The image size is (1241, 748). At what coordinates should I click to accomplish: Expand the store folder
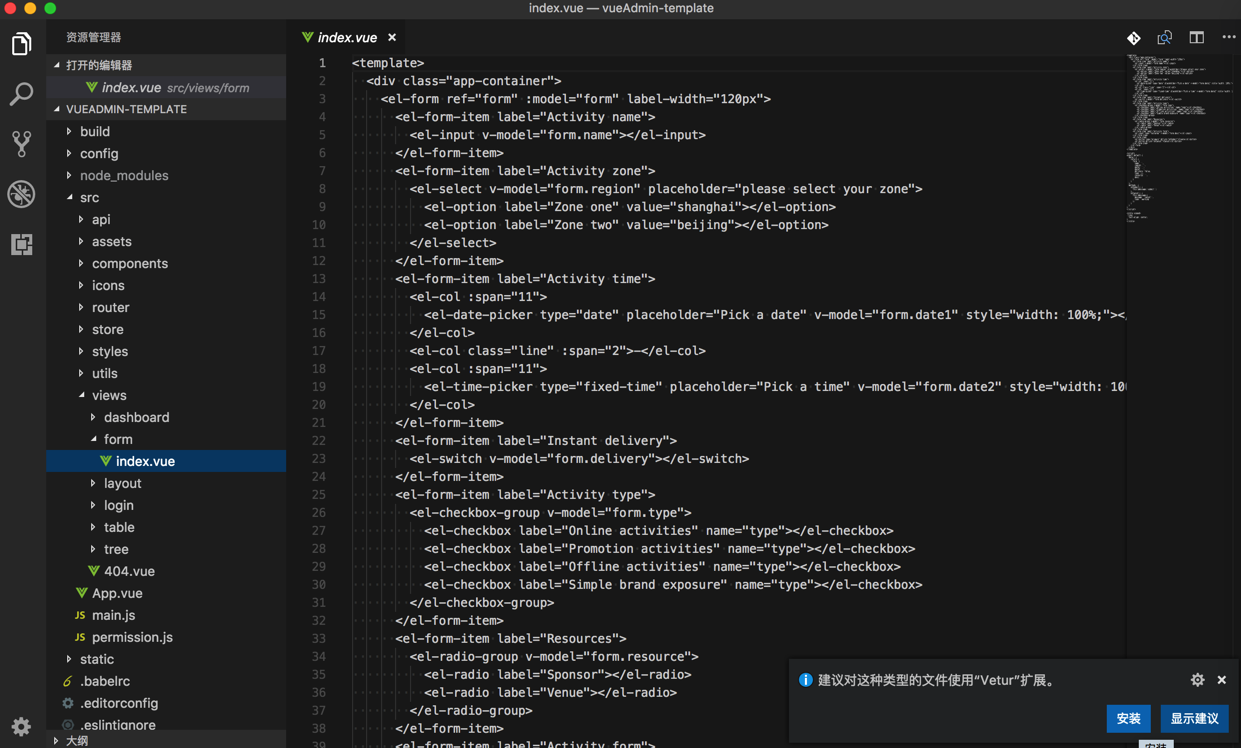point(81,329)
